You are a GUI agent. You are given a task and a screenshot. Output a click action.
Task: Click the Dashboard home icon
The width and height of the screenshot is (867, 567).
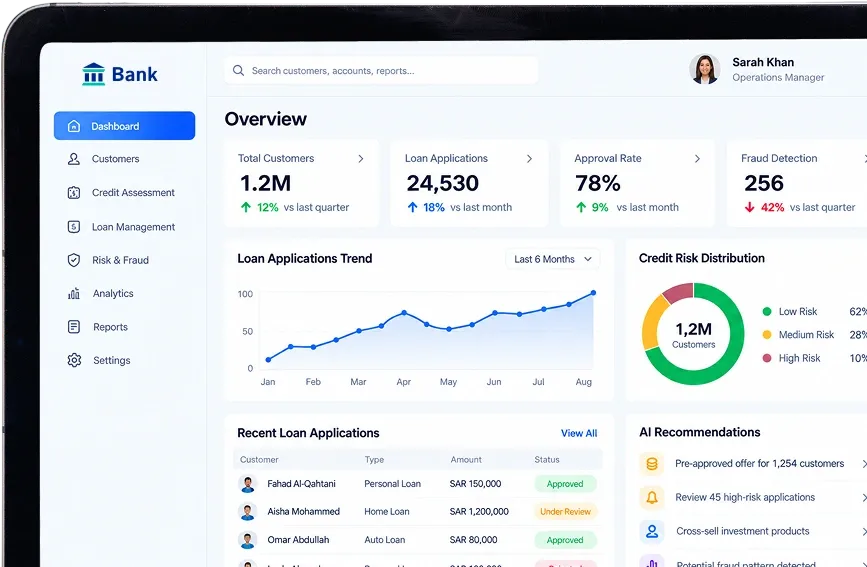74,126
